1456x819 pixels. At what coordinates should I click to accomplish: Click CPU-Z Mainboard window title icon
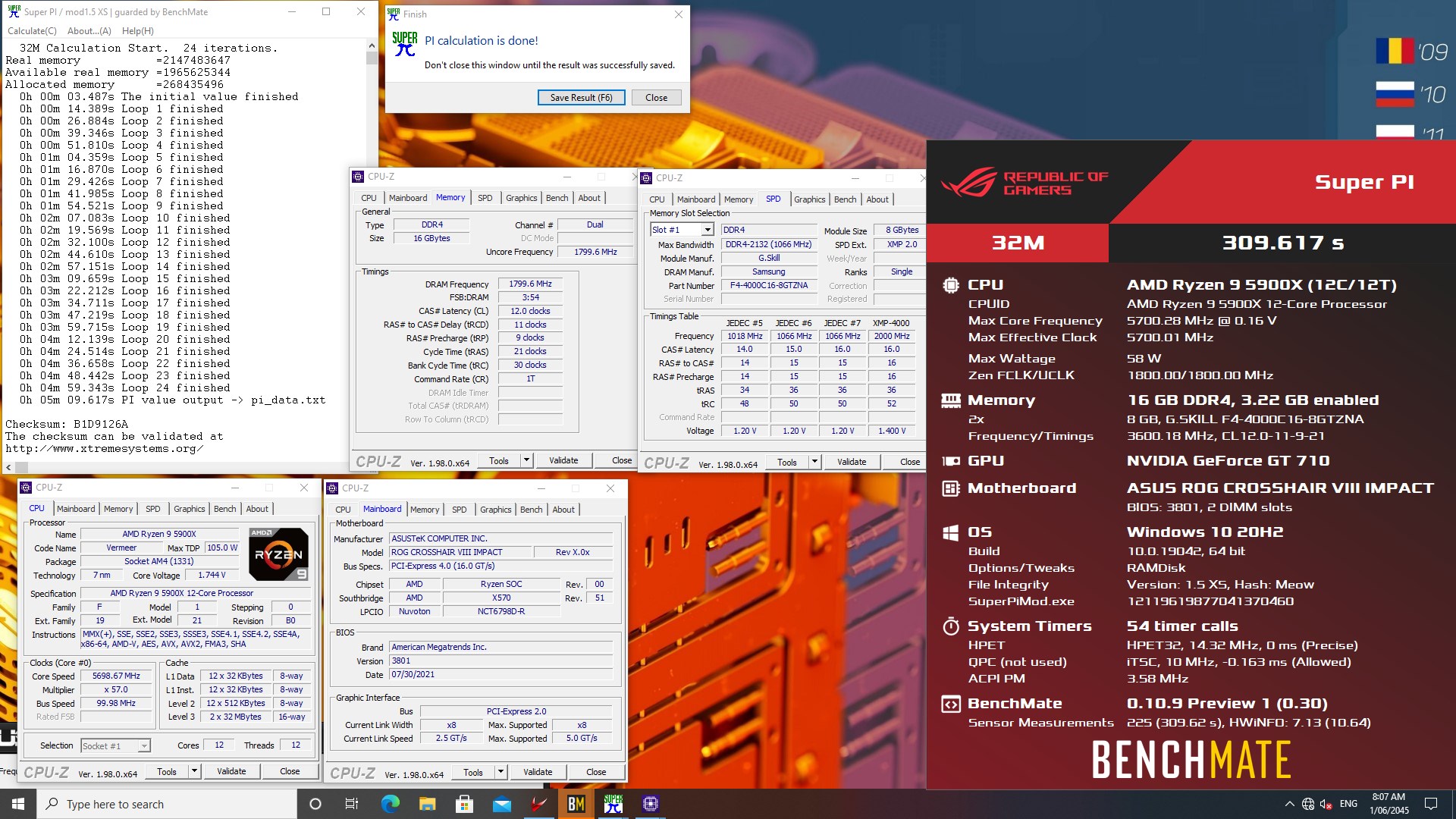332,488
